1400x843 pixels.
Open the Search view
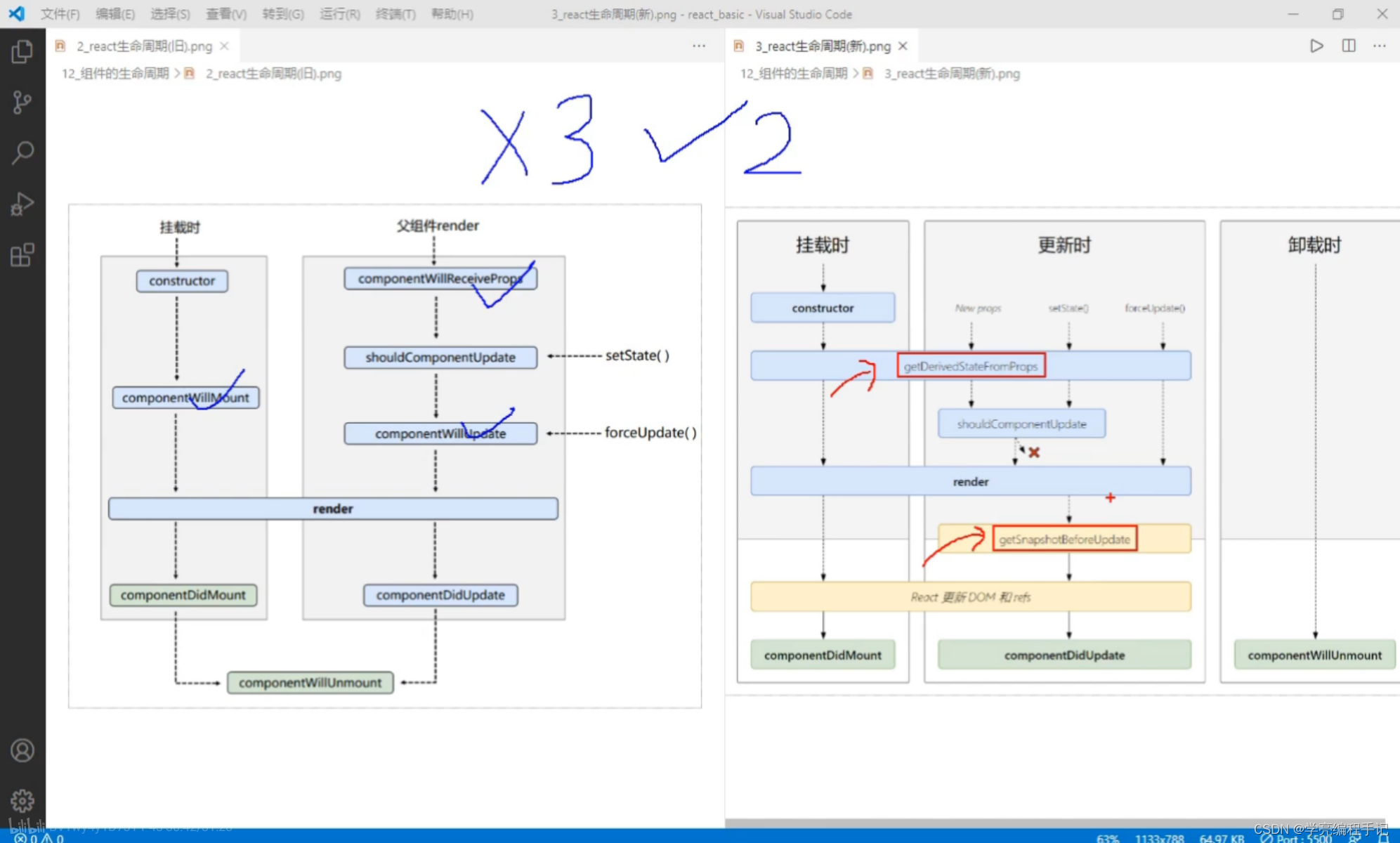[x=22, y=153]
